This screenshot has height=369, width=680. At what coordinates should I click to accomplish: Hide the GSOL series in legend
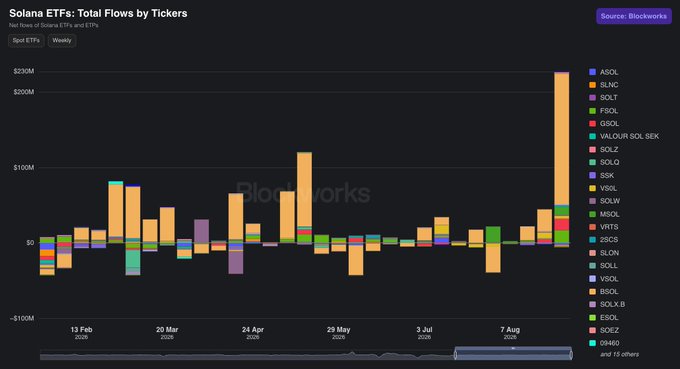[604, 124]
